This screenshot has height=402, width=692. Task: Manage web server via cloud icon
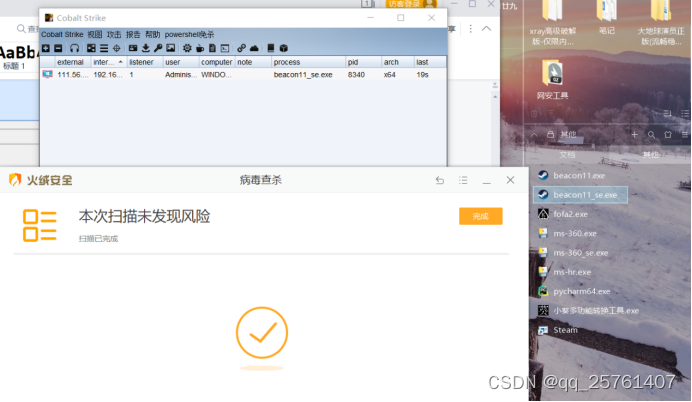[x=254, y=48]
